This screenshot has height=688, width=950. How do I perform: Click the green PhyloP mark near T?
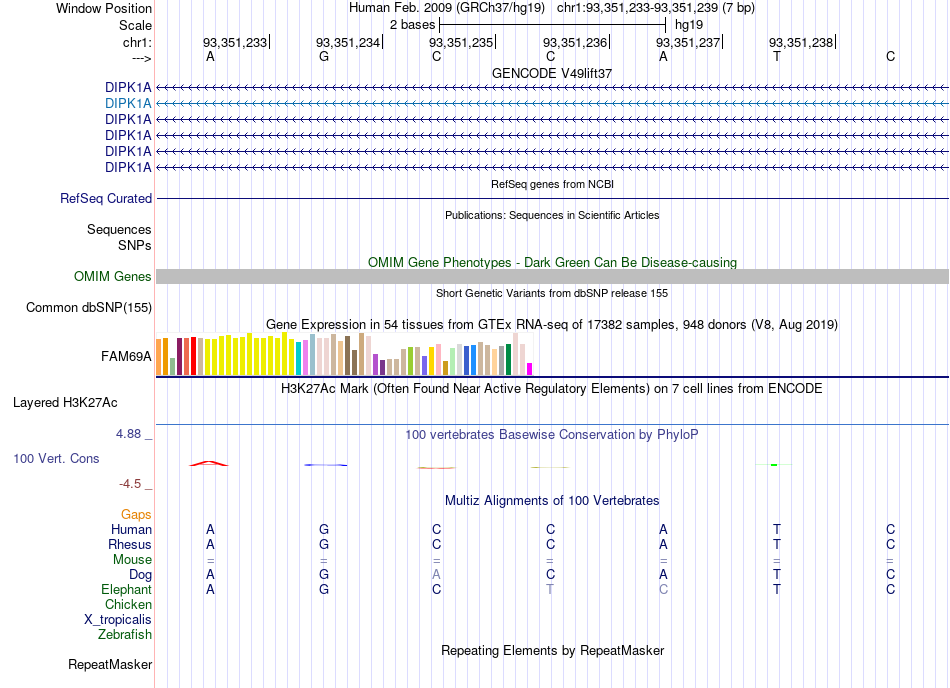[x=774, y=465]
